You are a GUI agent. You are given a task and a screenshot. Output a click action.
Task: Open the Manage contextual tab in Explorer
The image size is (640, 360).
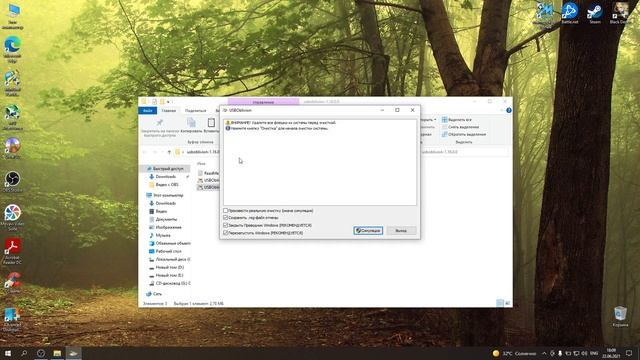point(263,102)
